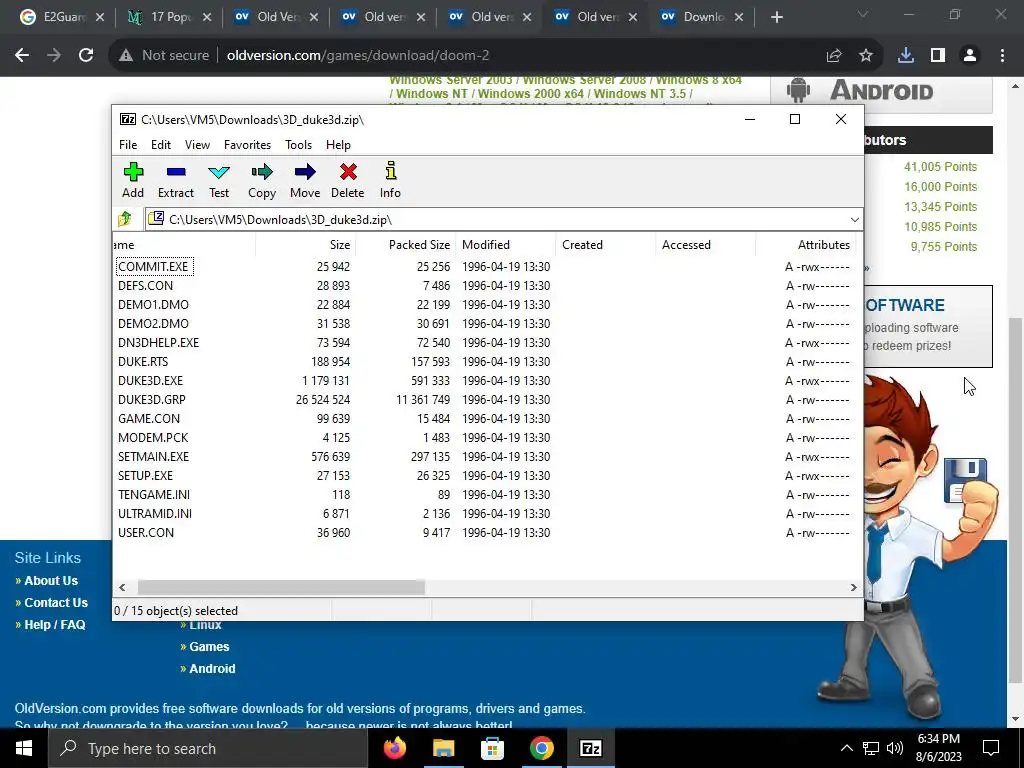The width and height of the screenshot is (1024, 768).
Task: Launch Firefox from the taskbar
Action: coord(394,748)
